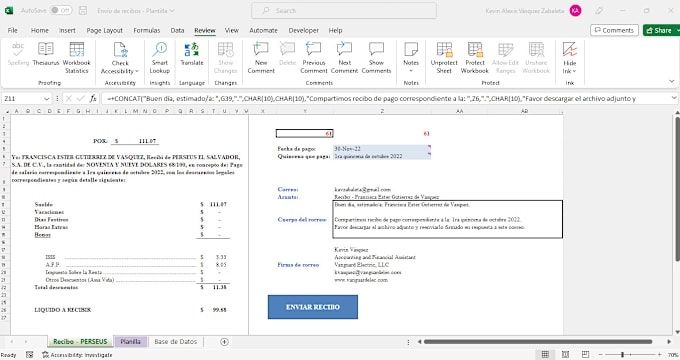This screenshot has width=680, height=360.
Task: Insert a New Comment
Action: click(261, 58)
